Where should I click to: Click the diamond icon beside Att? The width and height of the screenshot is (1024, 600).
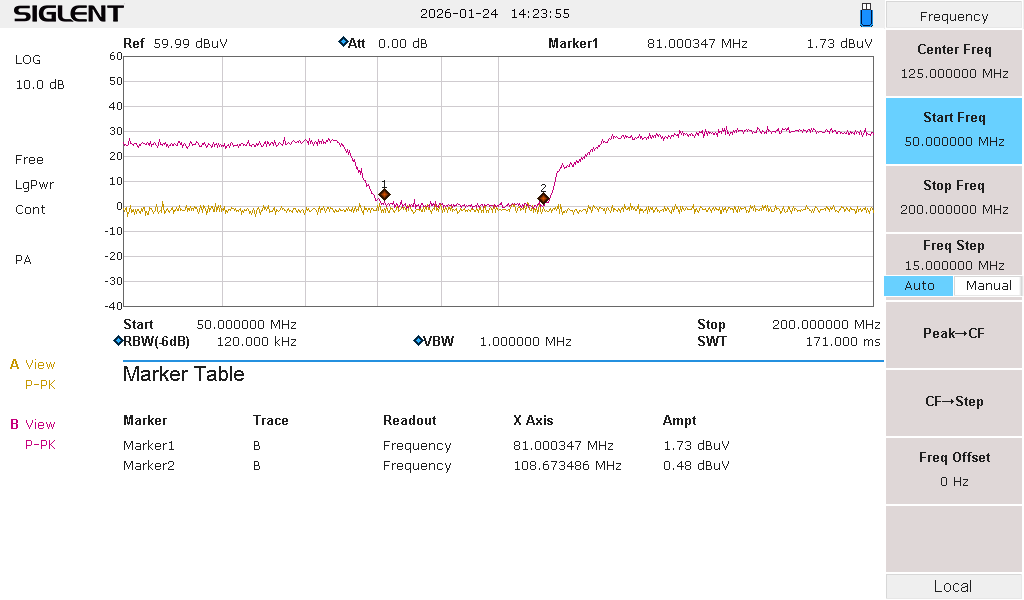click(x=343, y=42)
